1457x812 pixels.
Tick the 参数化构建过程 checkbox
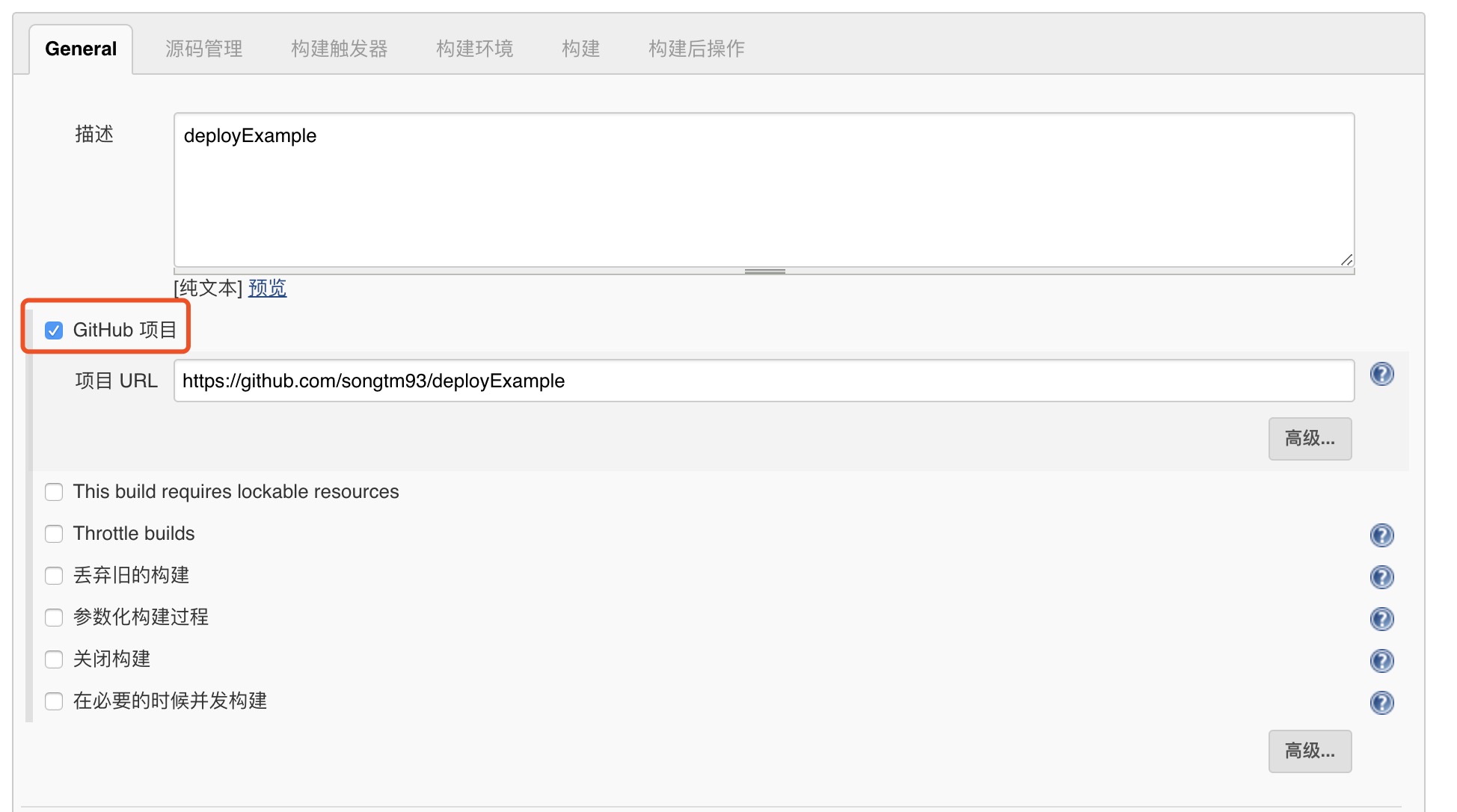(54, 618)
